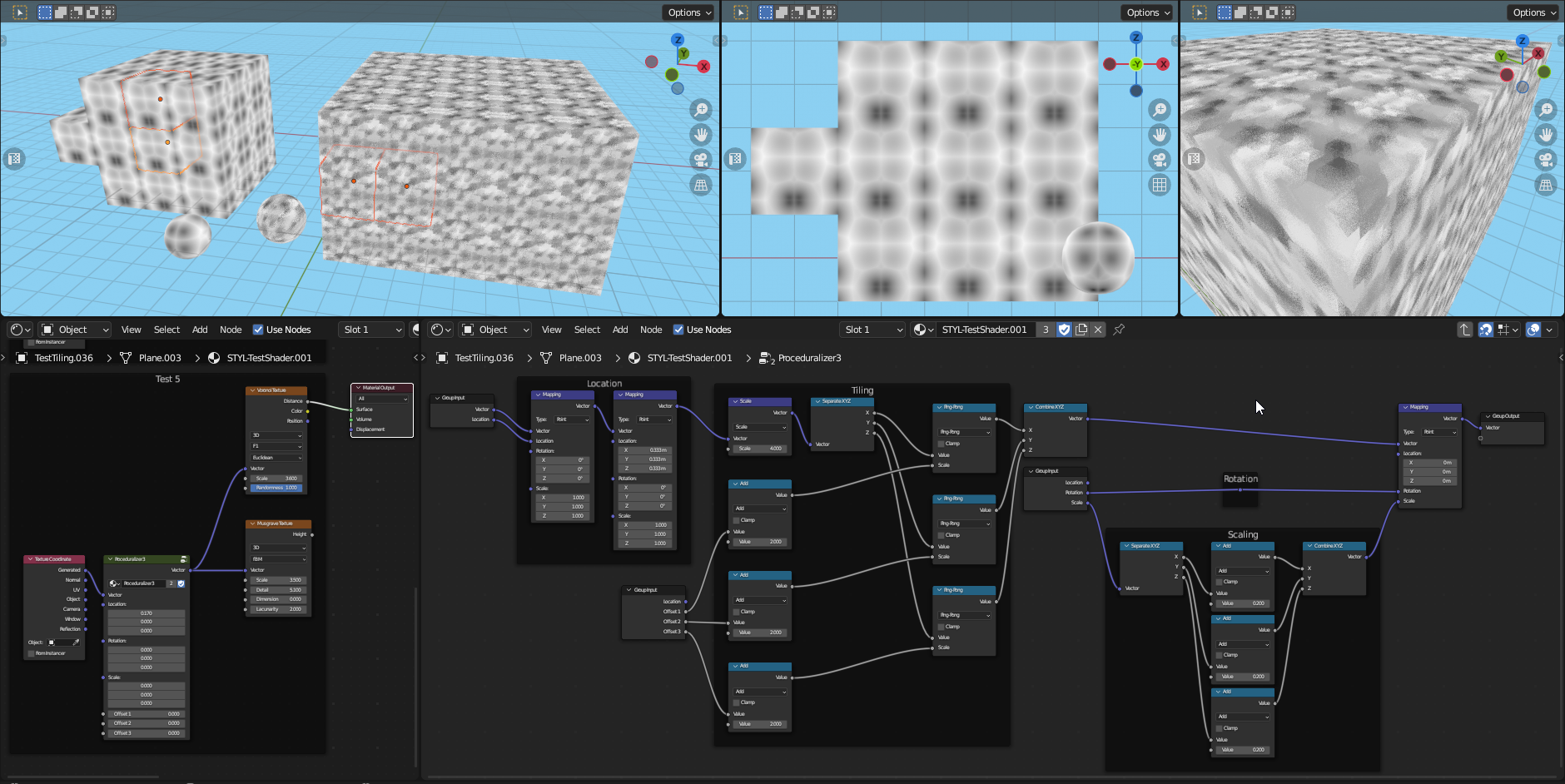Click STYL-TestShader.001 material name field
This screenshot has width=1565, height=784.
pyautogui.click(x=986, y=330)
